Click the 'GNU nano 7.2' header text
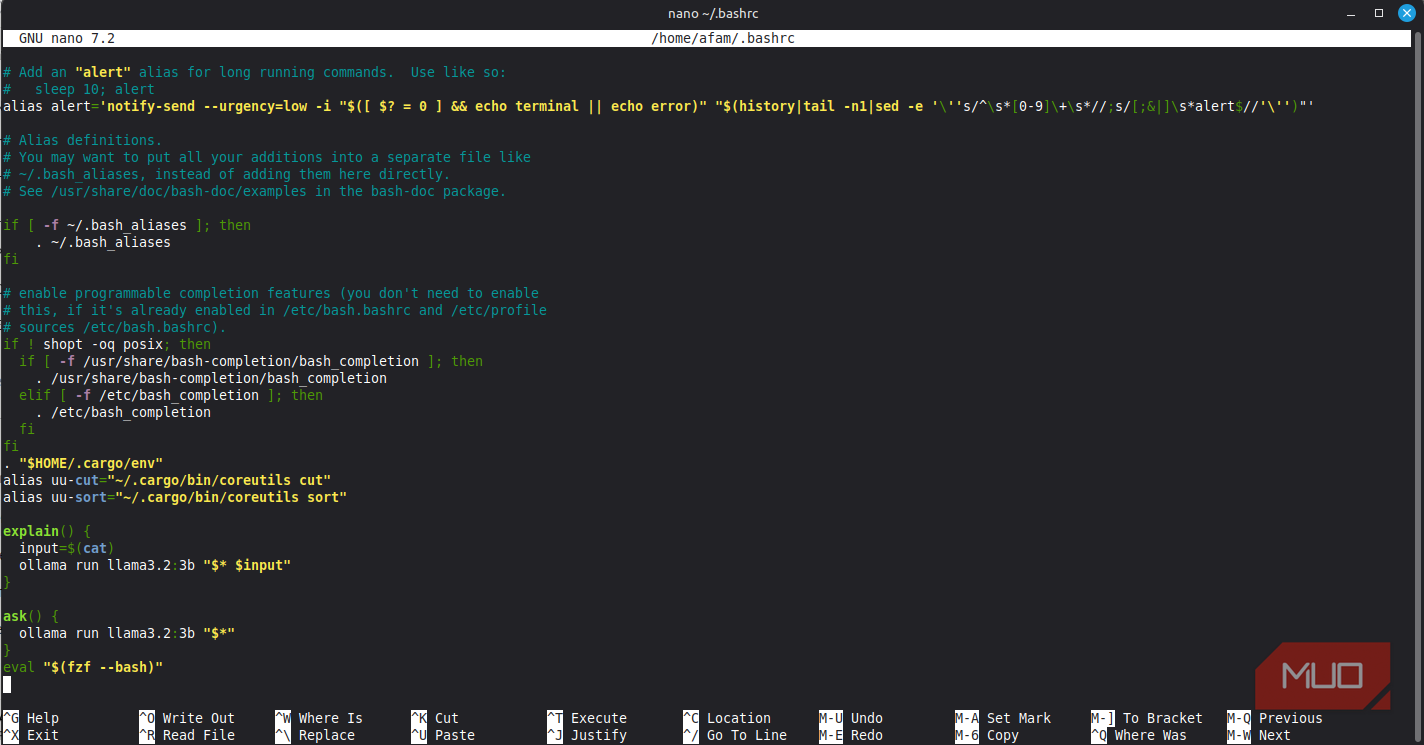Screen dimensions: 1424x745 [67, 38]
